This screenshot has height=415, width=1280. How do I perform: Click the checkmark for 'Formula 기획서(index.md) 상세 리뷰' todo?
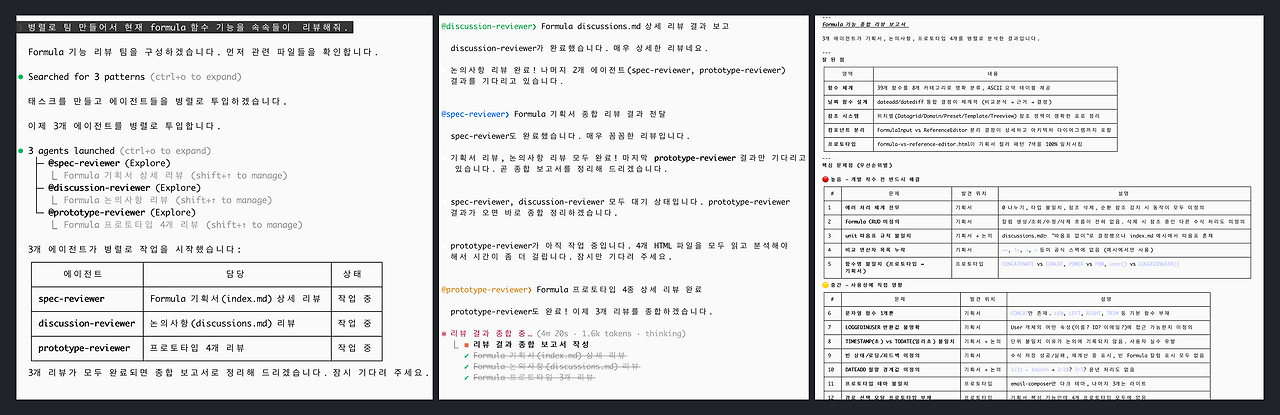coord(467,355)
